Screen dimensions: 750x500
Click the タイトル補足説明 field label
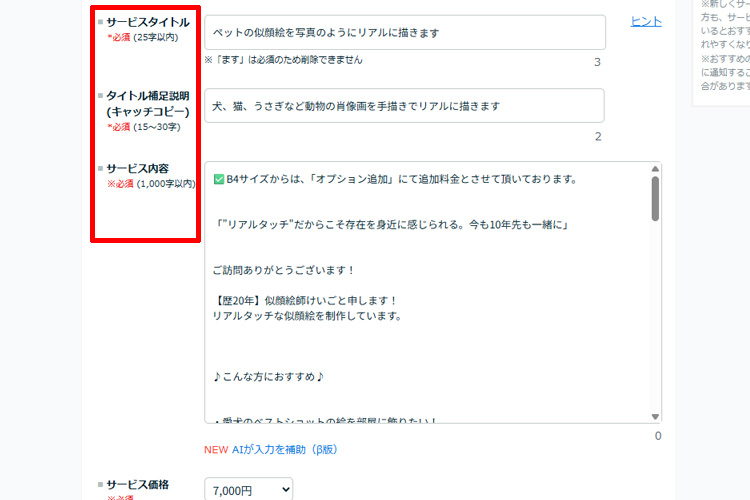click(x=147, y=96)
